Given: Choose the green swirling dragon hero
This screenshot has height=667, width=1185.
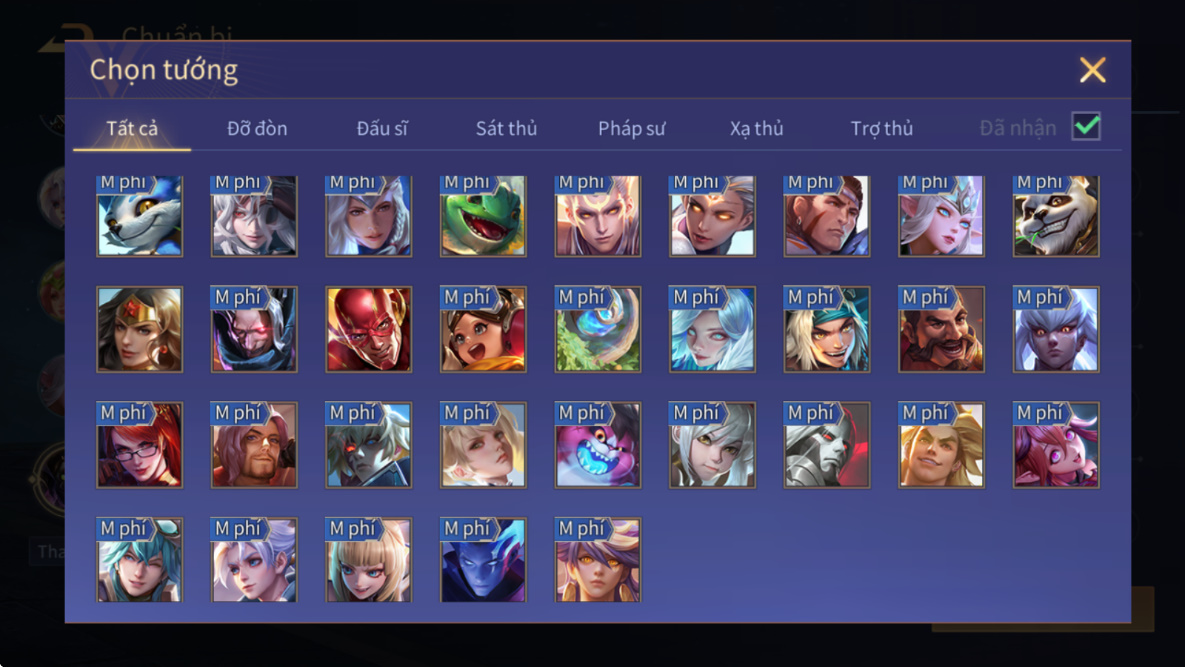Looking at the screenshot, I should [x=598, y=329].
